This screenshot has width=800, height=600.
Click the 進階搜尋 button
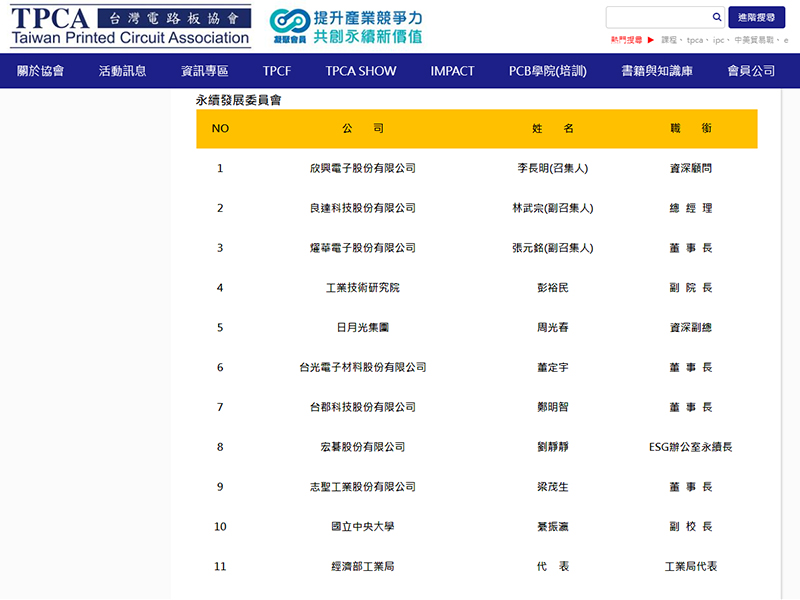click(757, 17)
